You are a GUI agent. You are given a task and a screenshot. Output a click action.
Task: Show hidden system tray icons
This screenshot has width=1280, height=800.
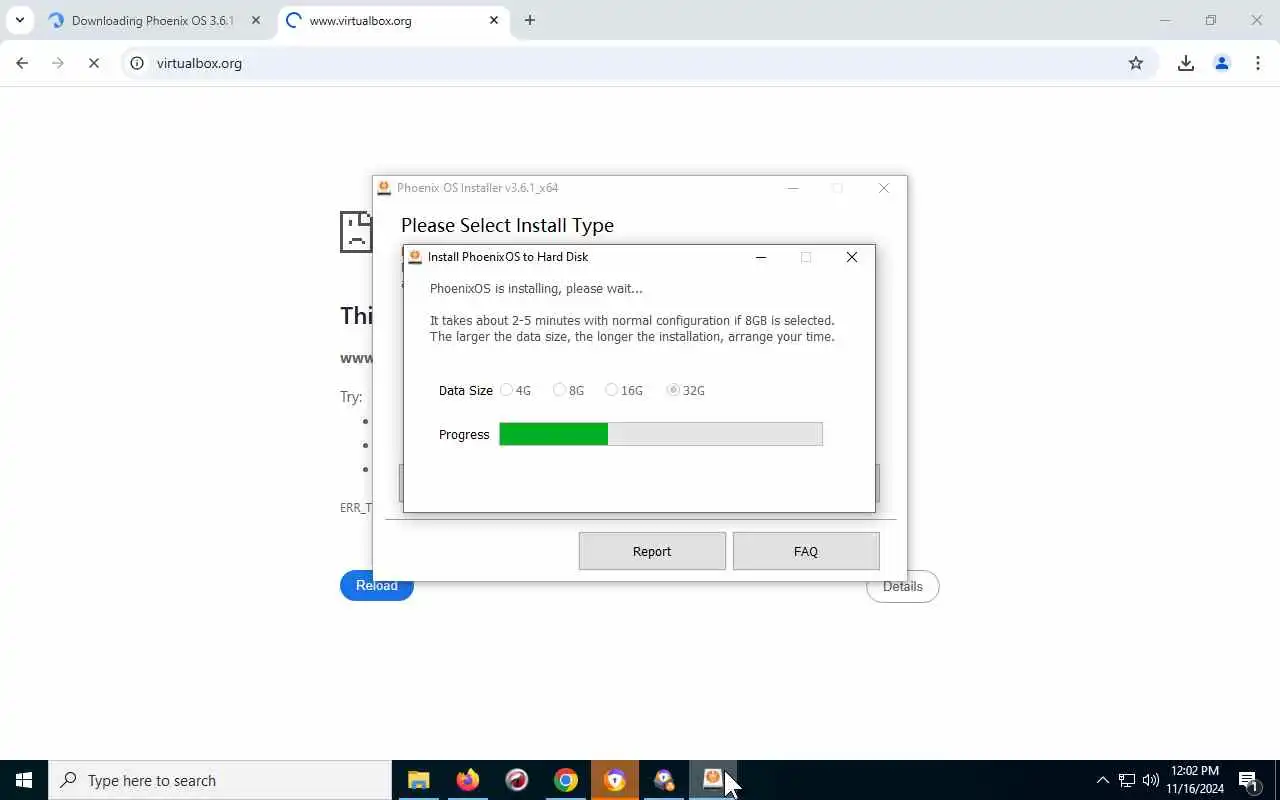[x=1103, y=780]
